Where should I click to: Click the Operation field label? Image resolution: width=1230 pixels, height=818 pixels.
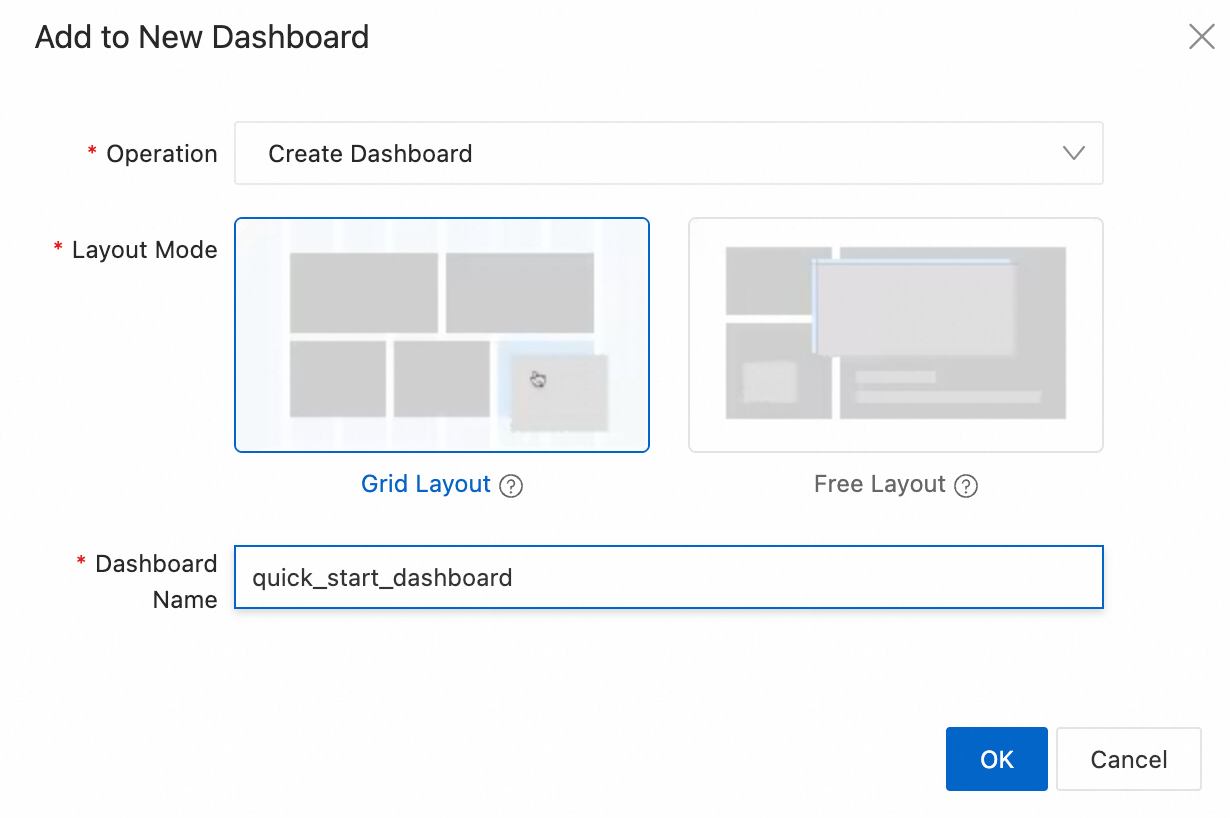tap(162, 154)
